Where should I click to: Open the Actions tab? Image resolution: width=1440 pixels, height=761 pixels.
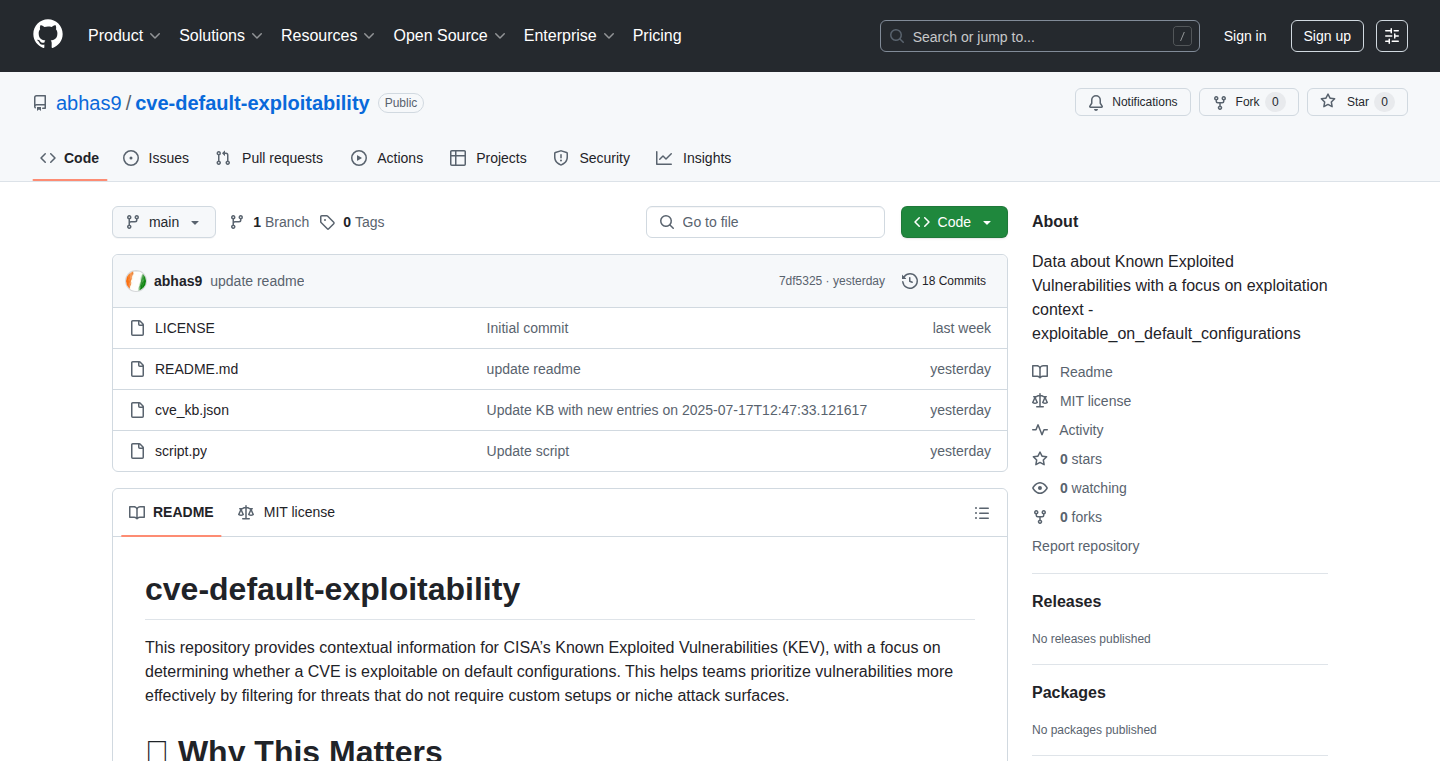(387, 158)
